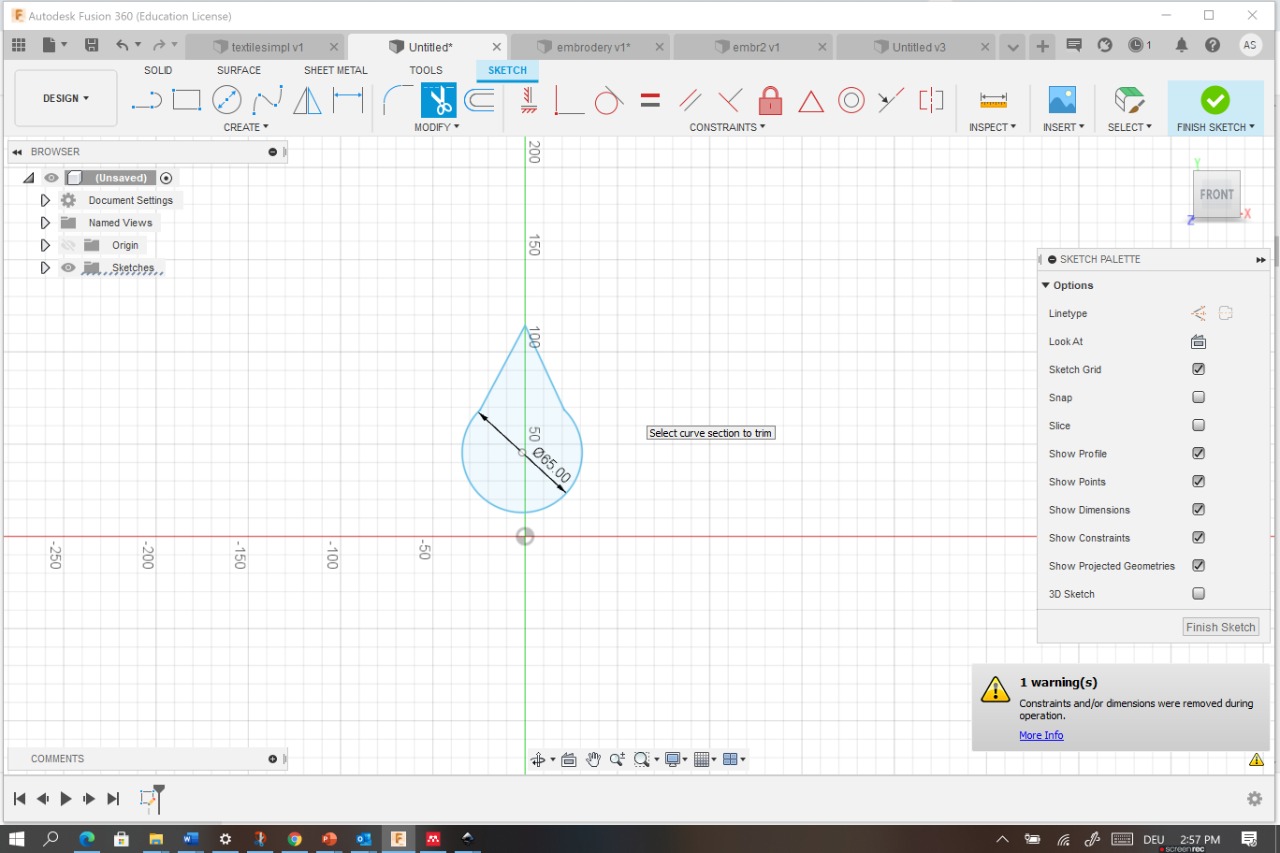
Task: Click the active Trim scissors tool
Action: click(438, 100)
